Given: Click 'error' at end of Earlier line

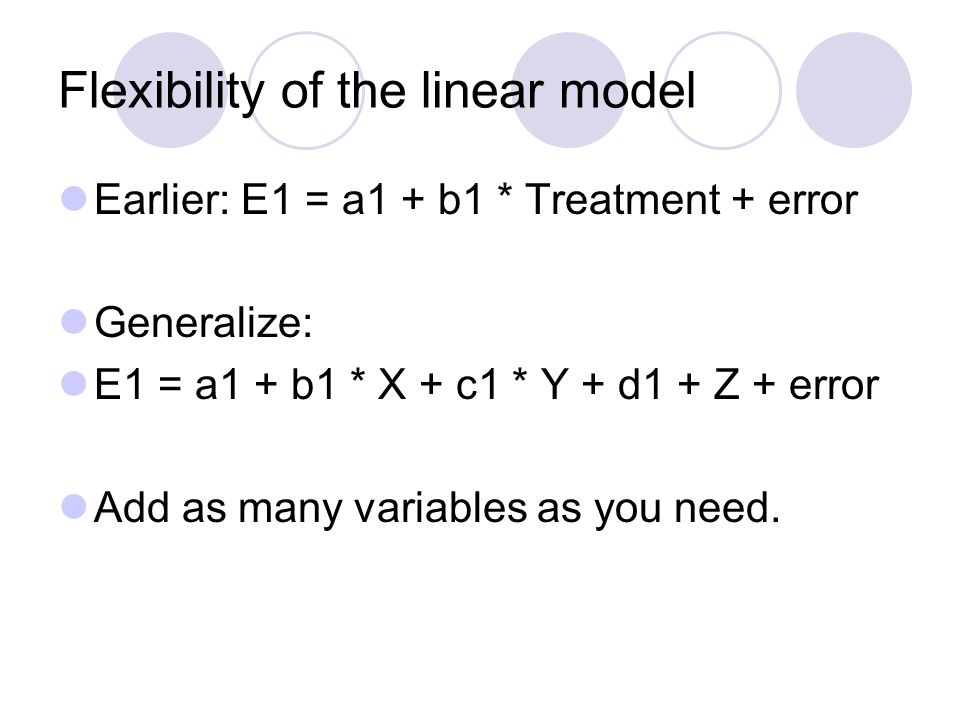Looking at the screenshot, I should (812, 201).
